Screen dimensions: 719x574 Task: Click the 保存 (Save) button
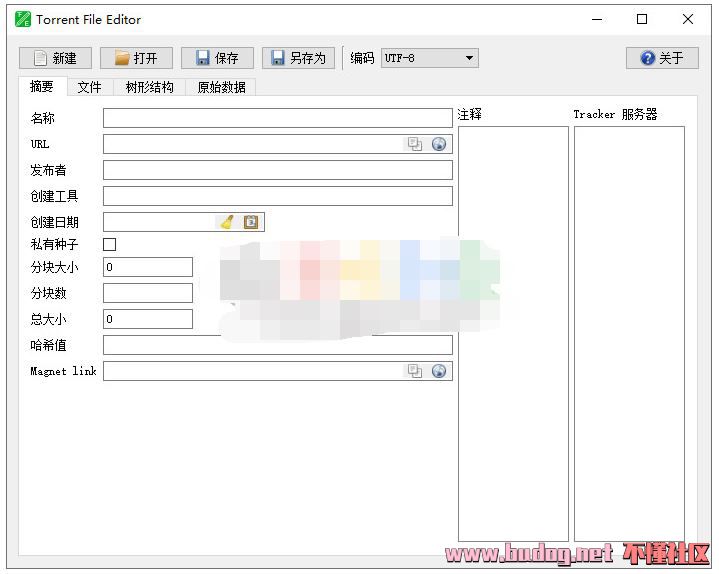click(x=217, y=58)
